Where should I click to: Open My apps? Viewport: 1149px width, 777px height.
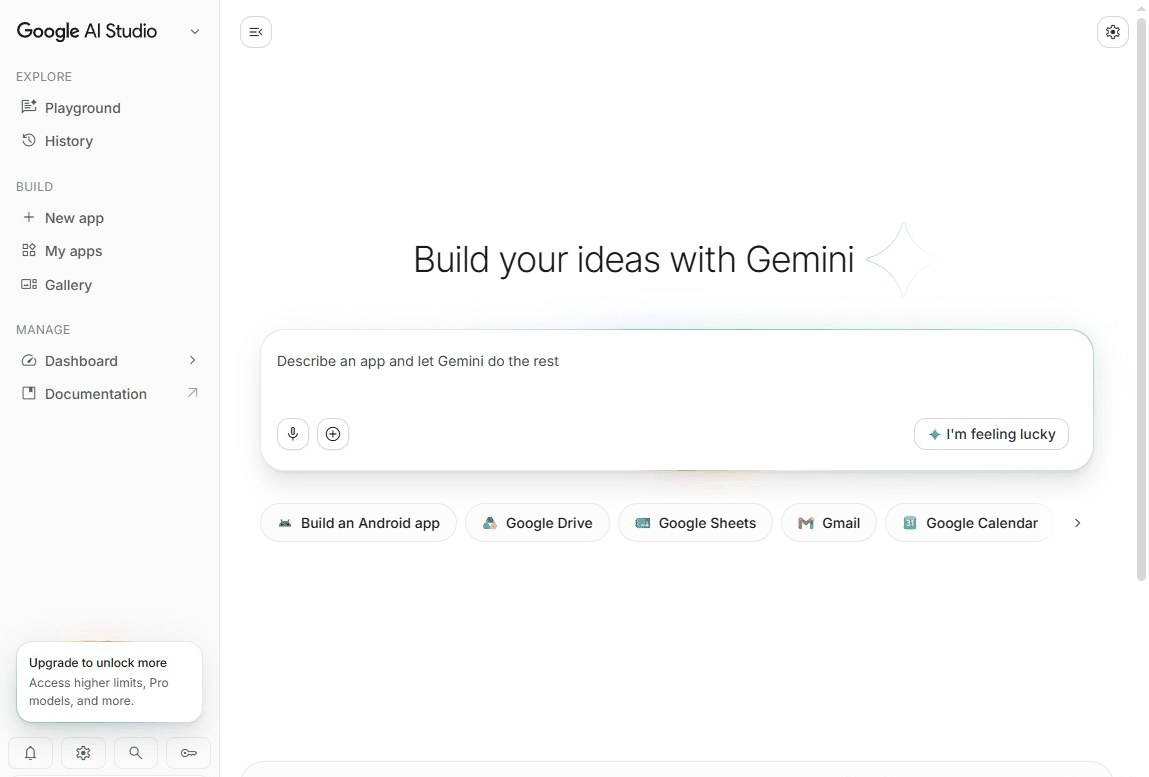[x=109, y=251]
